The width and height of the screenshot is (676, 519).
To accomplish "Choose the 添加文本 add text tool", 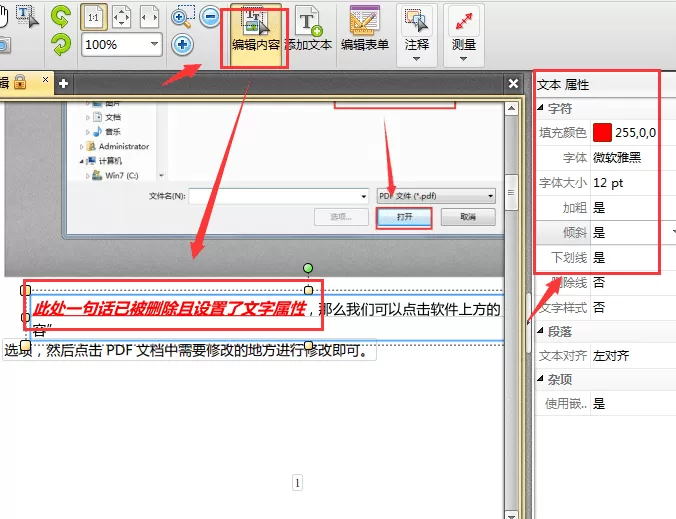I will click(x=308, y=30).
